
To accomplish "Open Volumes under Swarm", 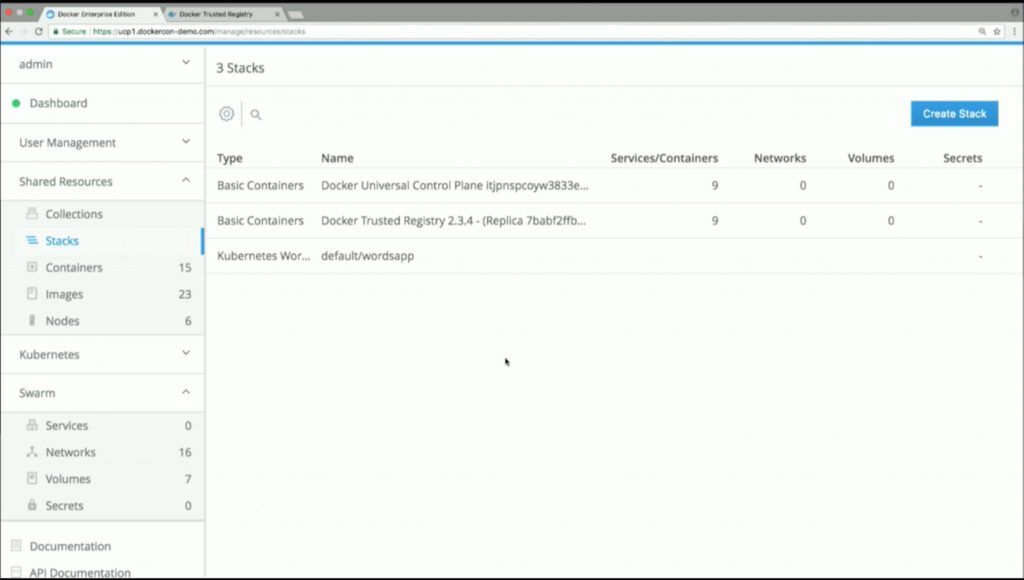I will click(68, 479).
